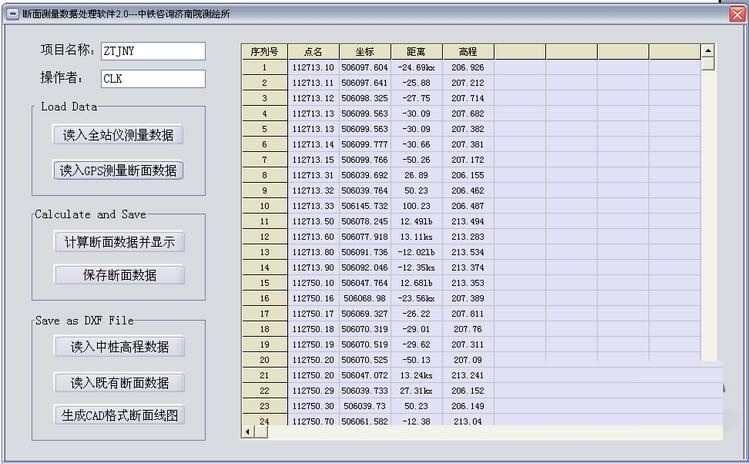Click elevation cell 213.374
Screen dimensions: 749x464
coord(468,268)
